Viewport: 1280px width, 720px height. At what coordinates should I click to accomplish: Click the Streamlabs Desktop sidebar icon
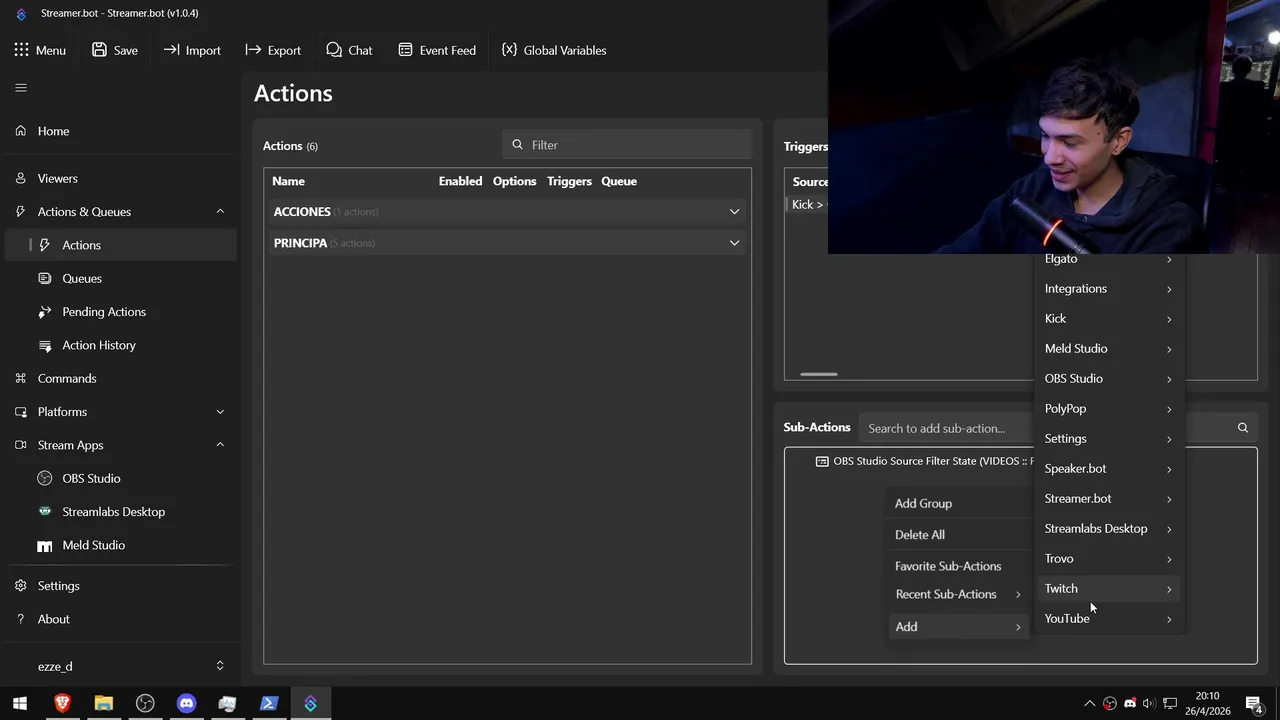pyautogui.click(x=44, y=511)
